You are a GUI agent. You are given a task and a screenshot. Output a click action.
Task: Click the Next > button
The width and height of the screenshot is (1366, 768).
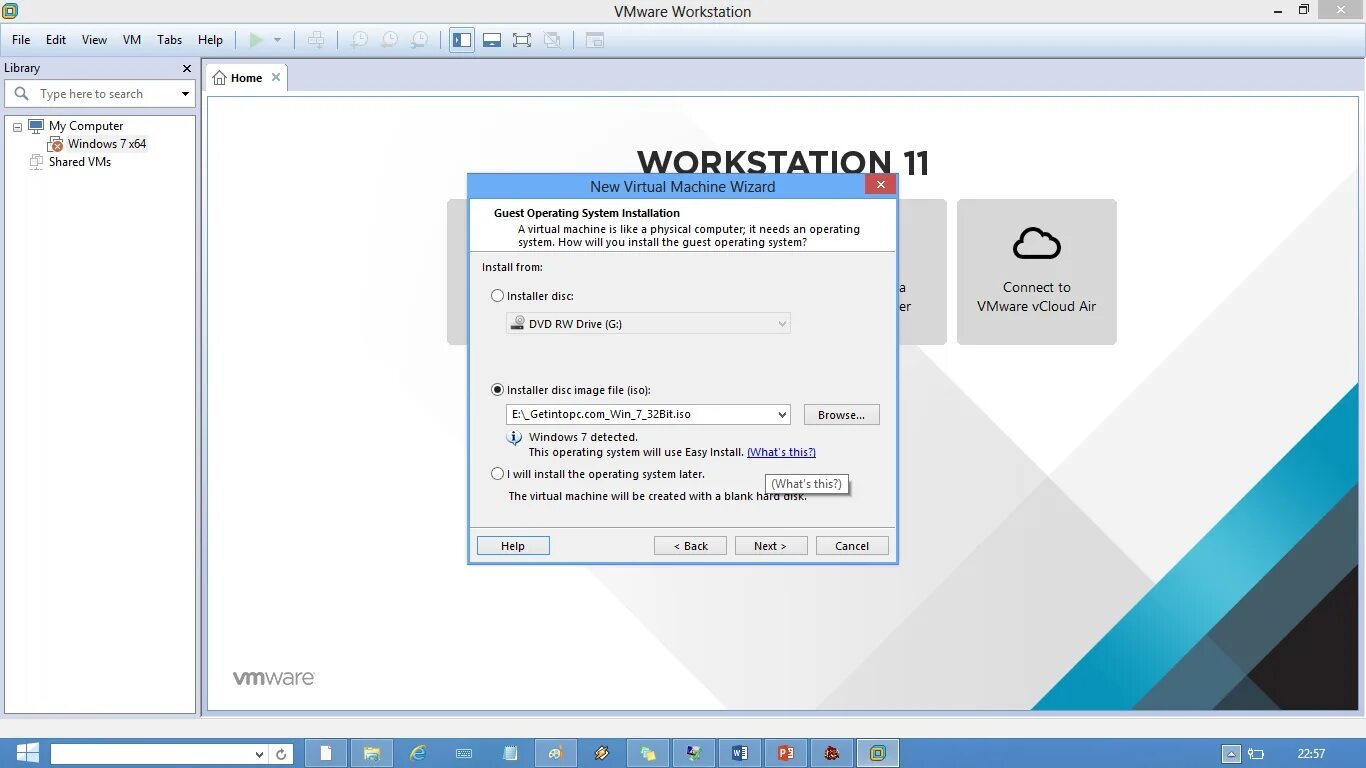point(771,546)
